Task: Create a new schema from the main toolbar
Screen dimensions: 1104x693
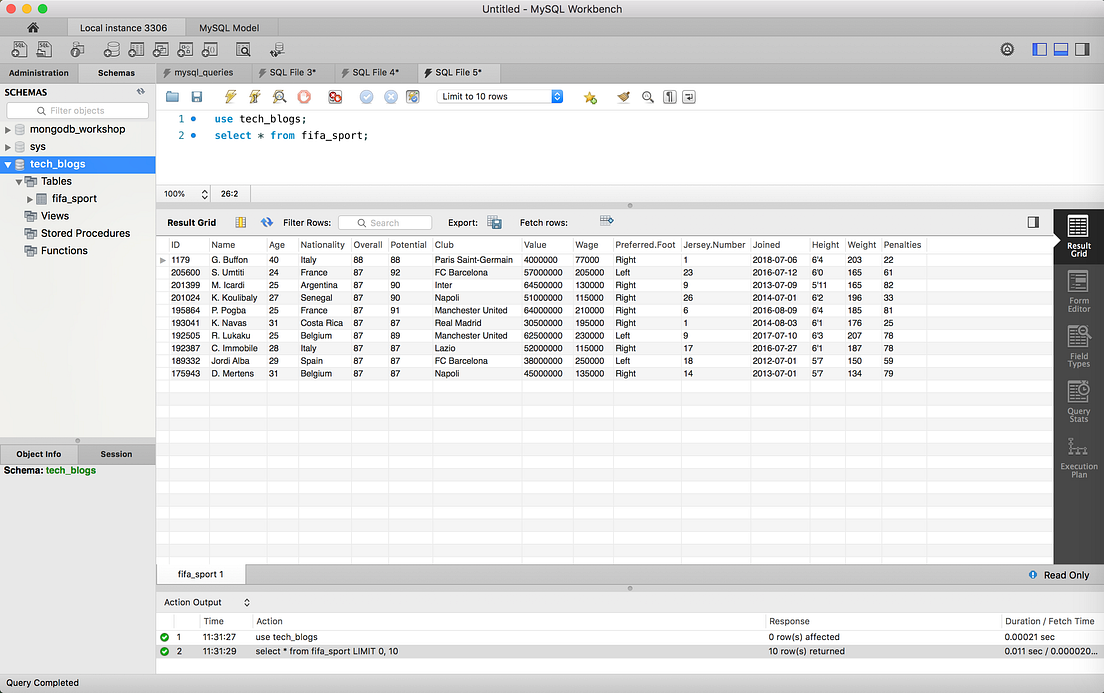Action: pos(112,49)
